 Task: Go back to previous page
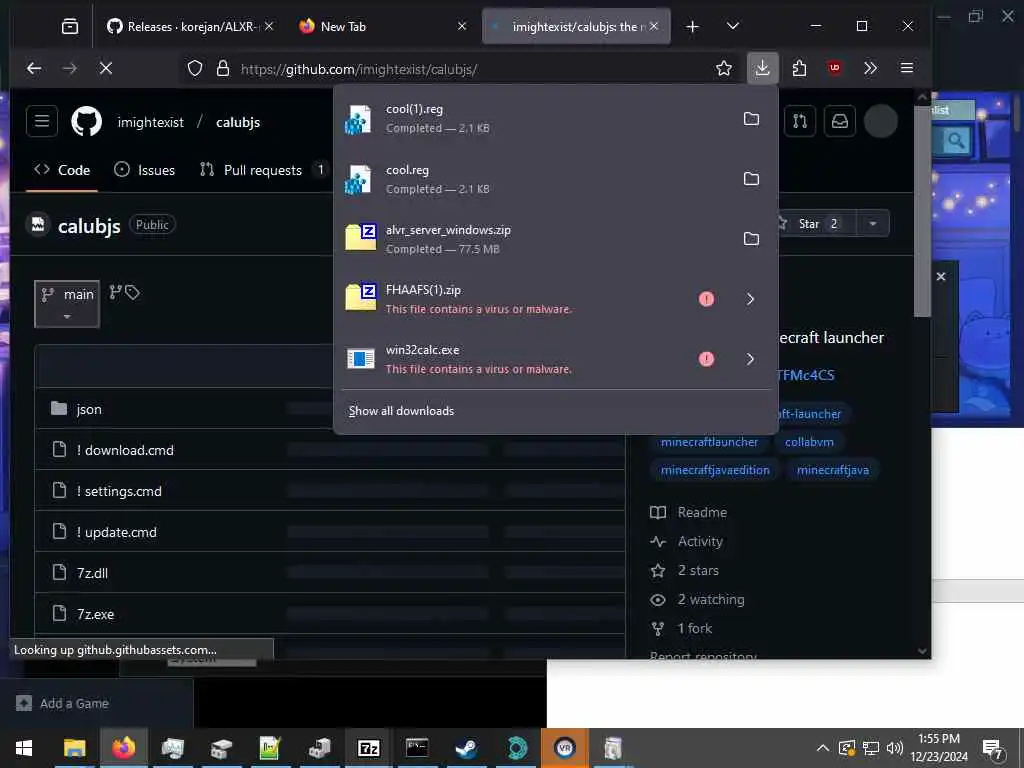coord(34,68)
